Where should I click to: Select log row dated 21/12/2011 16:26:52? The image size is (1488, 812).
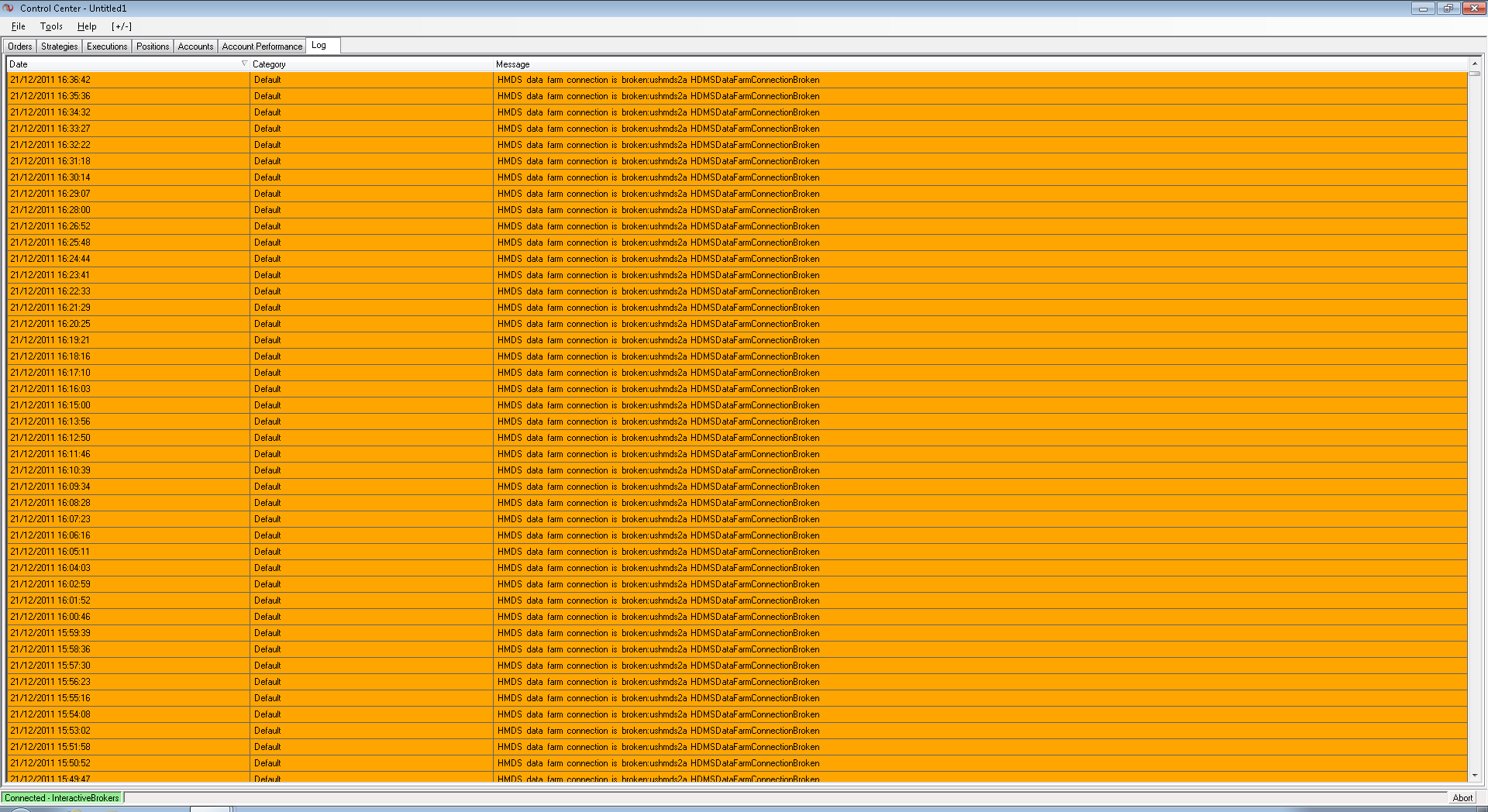(737, 226)
